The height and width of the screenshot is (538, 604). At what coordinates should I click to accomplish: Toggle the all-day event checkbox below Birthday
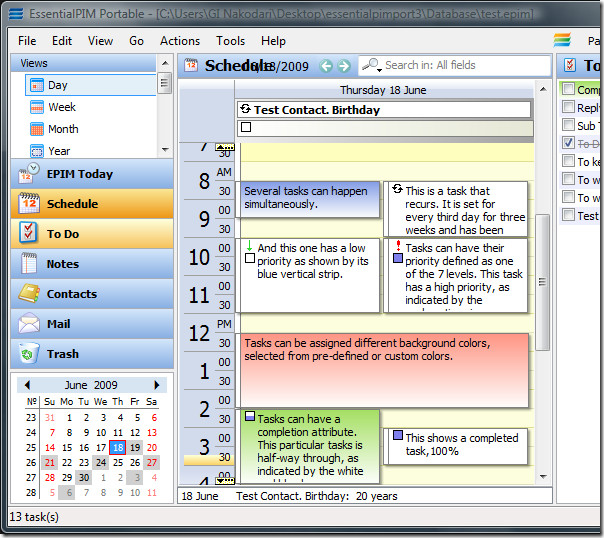[x=246, y=127]
